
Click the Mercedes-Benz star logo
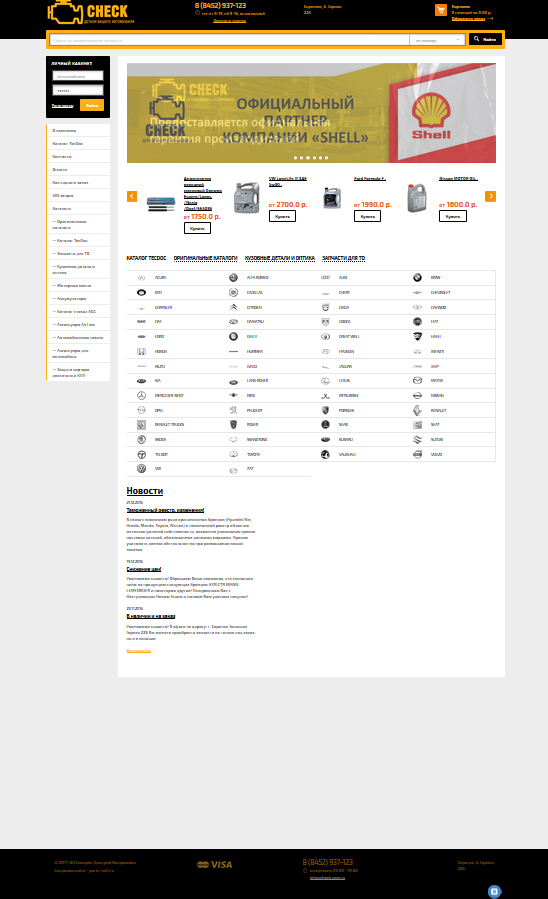[141, 396]
